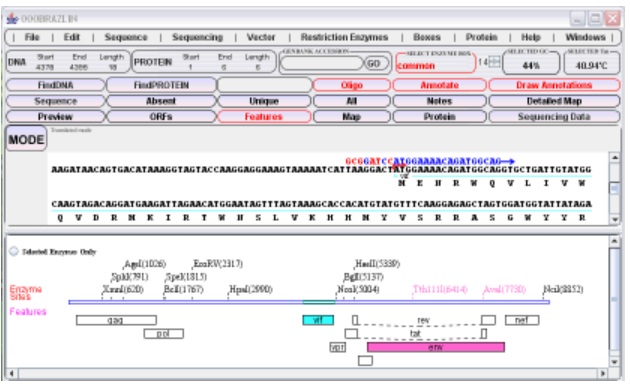Click the NcoI(5004) enzyme site label
Image resolution: width=630 pixels, height=385 pixels.
click(358, 289)
